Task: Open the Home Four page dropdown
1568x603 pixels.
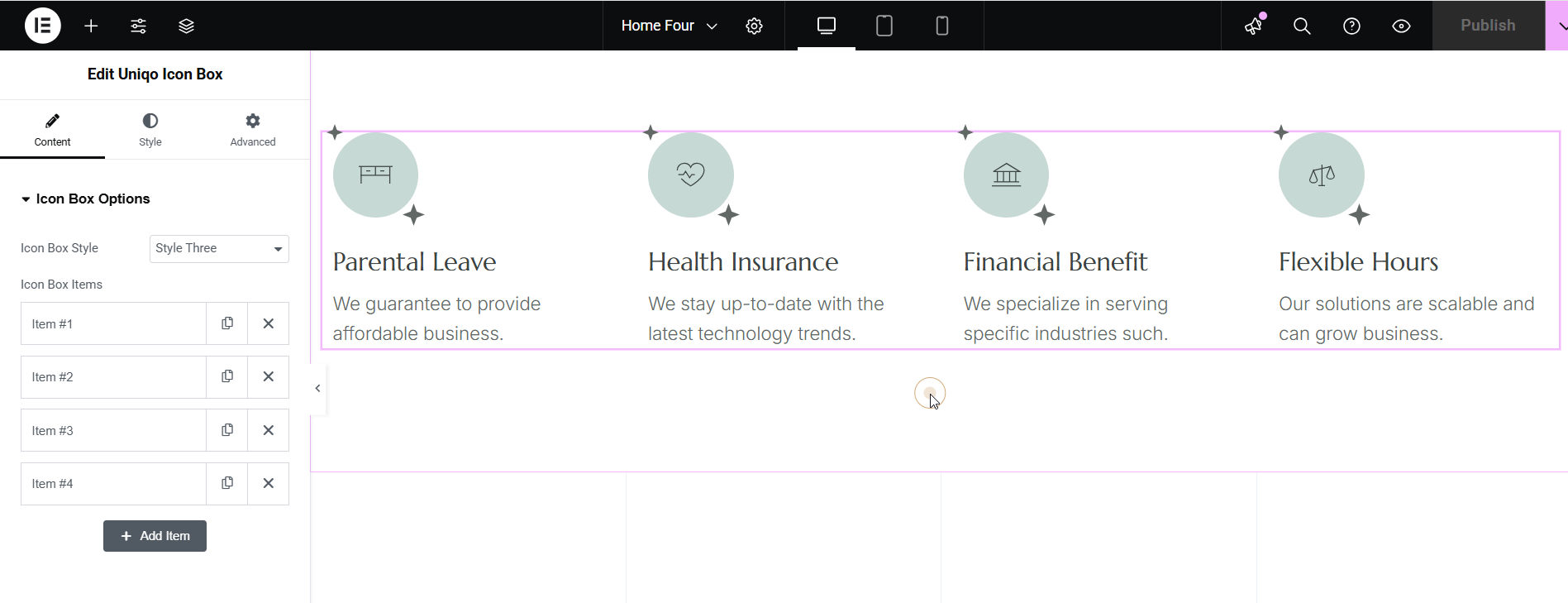Action: pyautogui.click(x=669, y=26)
